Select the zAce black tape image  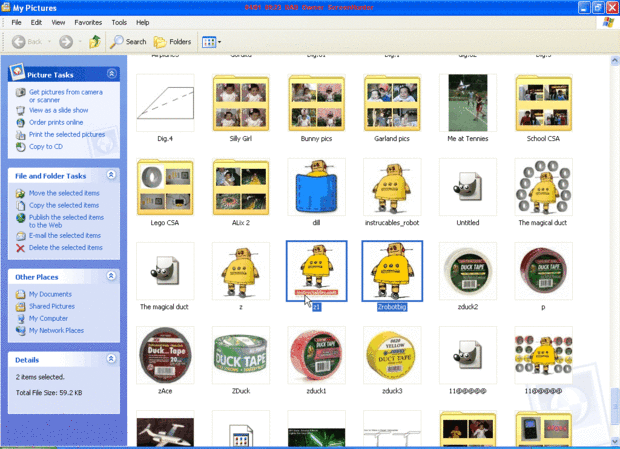tap(165, 355)
